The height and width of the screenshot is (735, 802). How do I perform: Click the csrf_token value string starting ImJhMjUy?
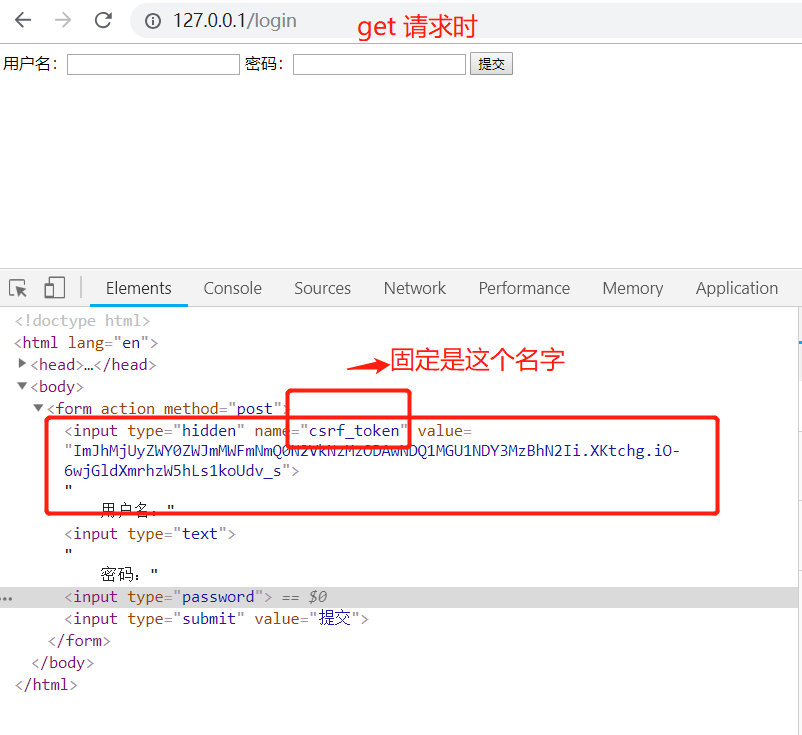point(372,460)
